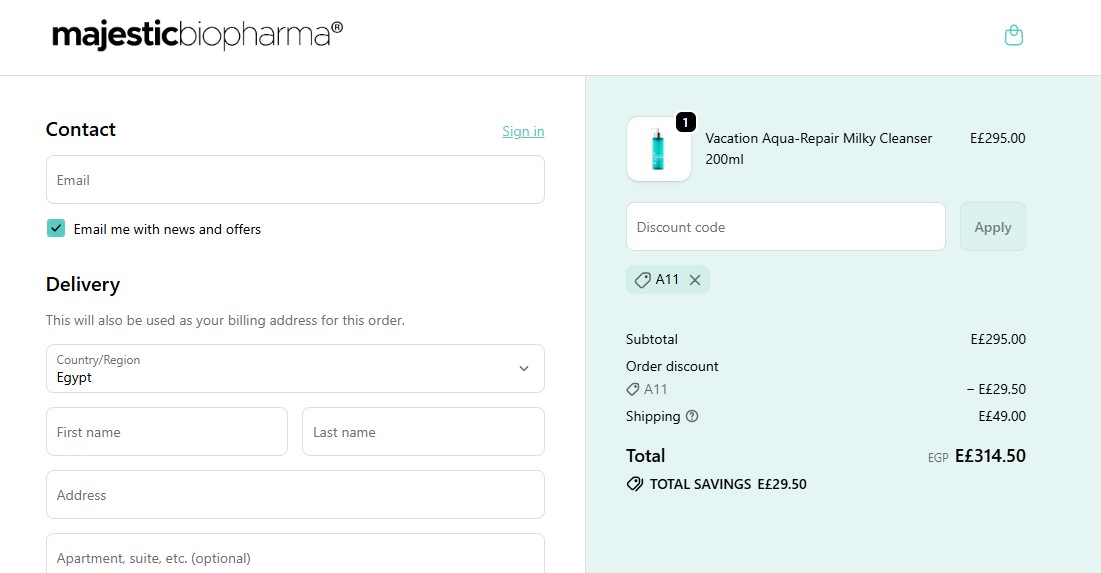This screenshot has width=1101, height=573.
Task: Click the total savings tag icon
Action: click(x=635, y=484)
